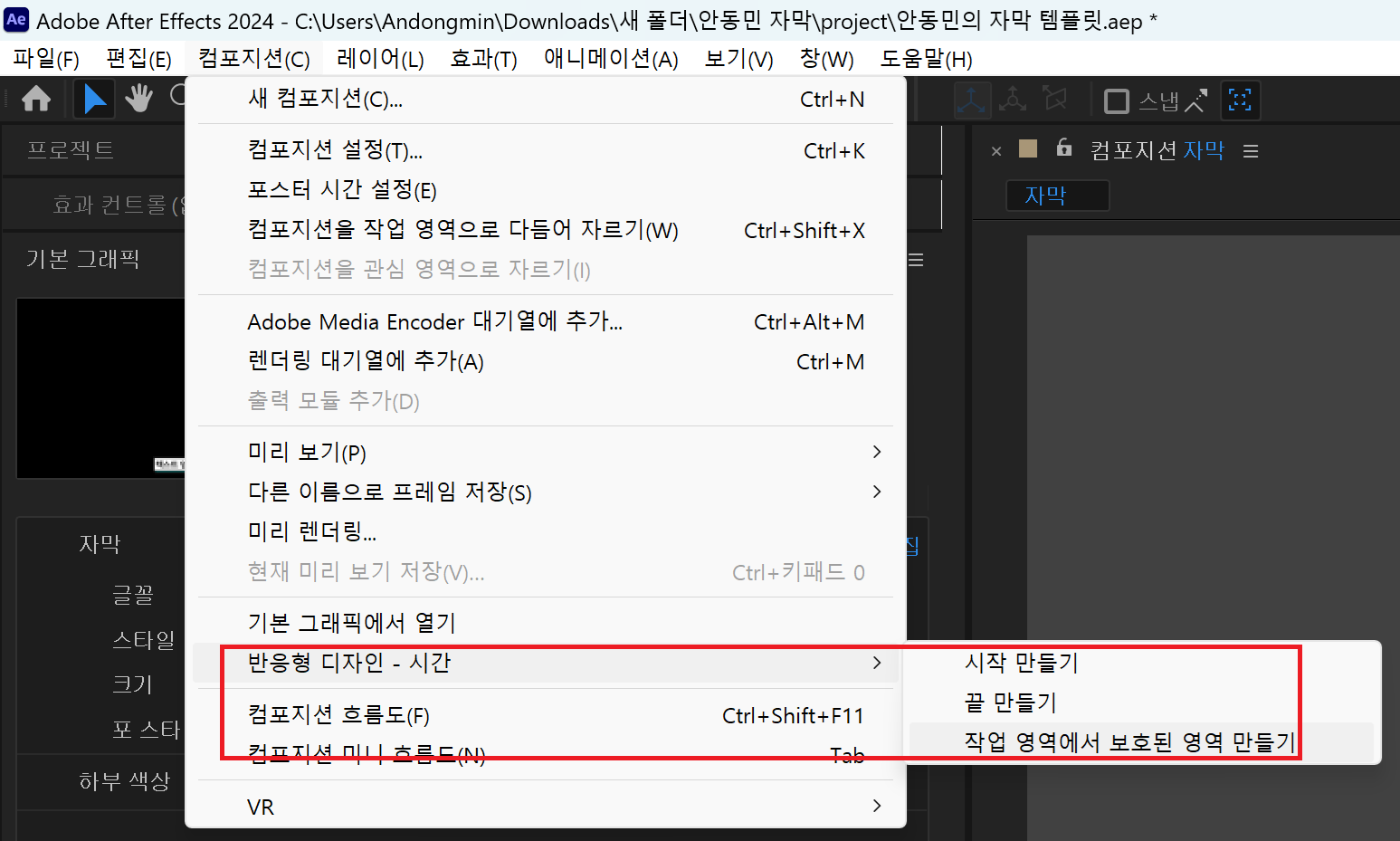Activate the World Axis mode icon

click(x=1013, y=100)
